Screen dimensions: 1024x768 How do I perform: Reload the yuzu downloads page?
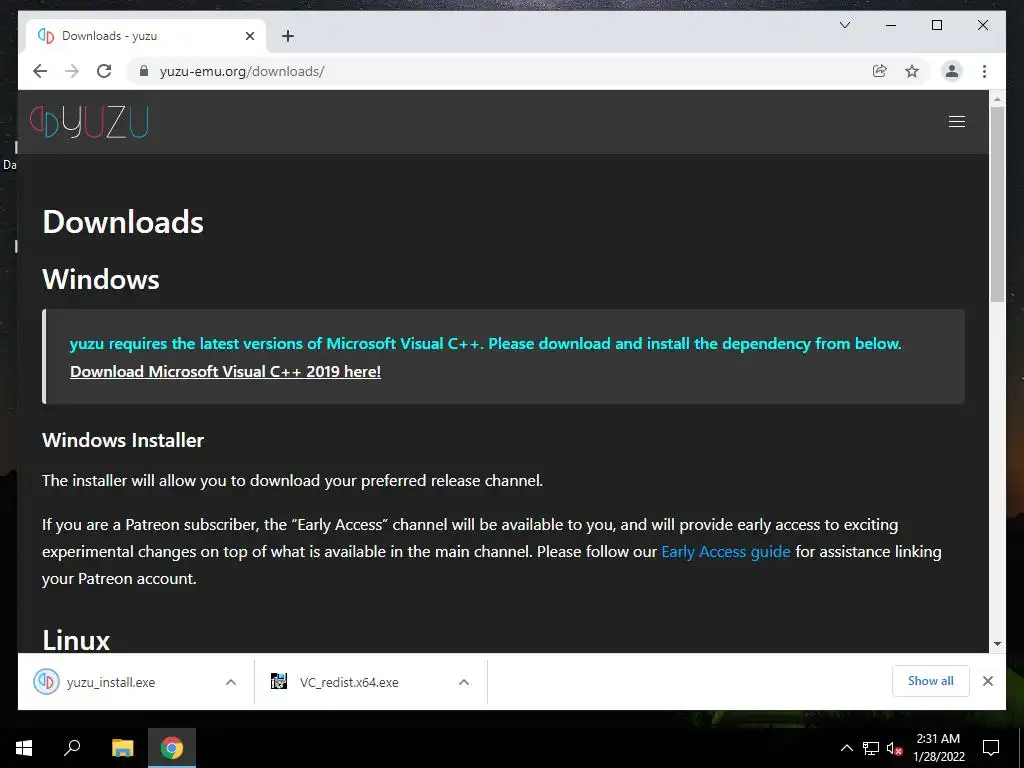(x=104, y=71)
